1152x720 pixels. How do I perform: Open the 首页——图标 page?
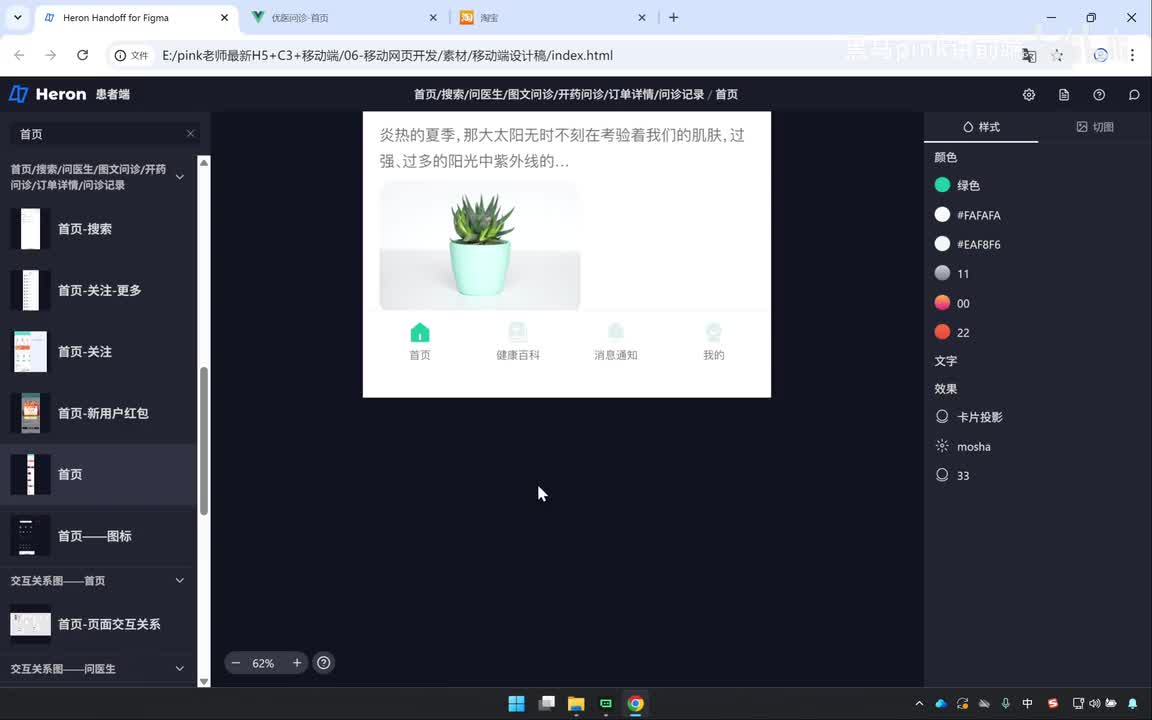coord(98,536)
